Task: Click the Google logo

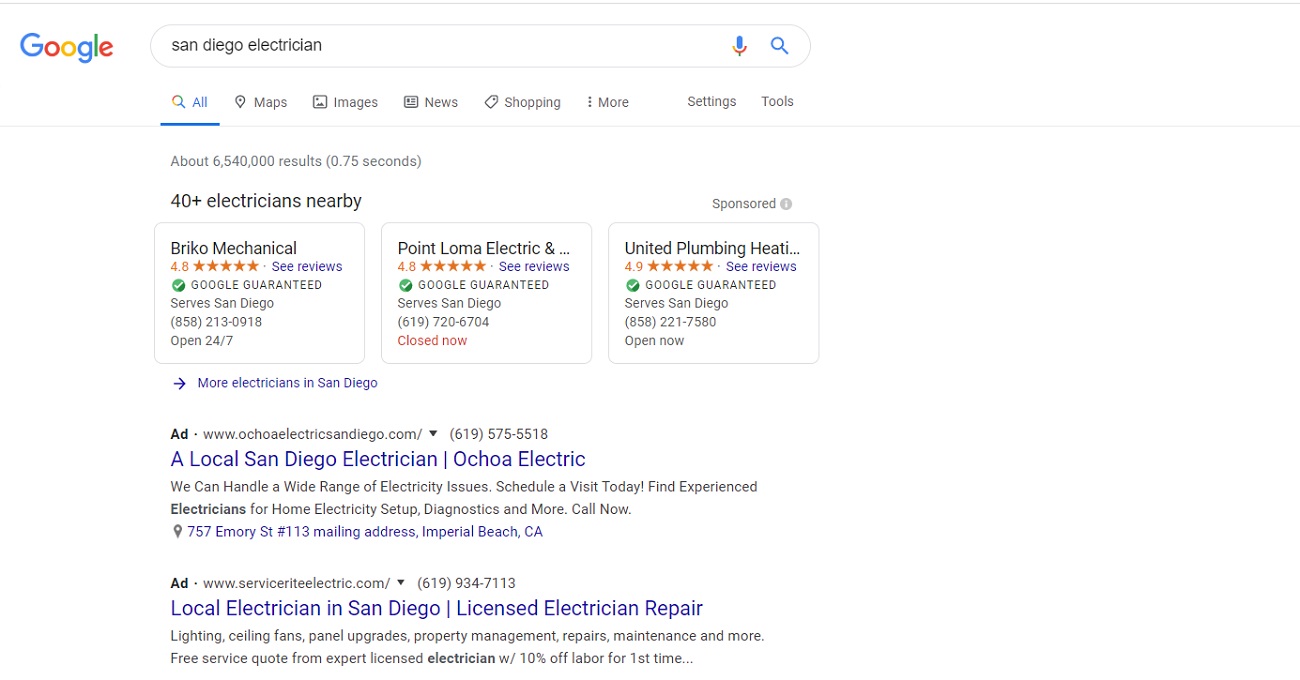Action: pyautogui.click(x=66, y=47)
